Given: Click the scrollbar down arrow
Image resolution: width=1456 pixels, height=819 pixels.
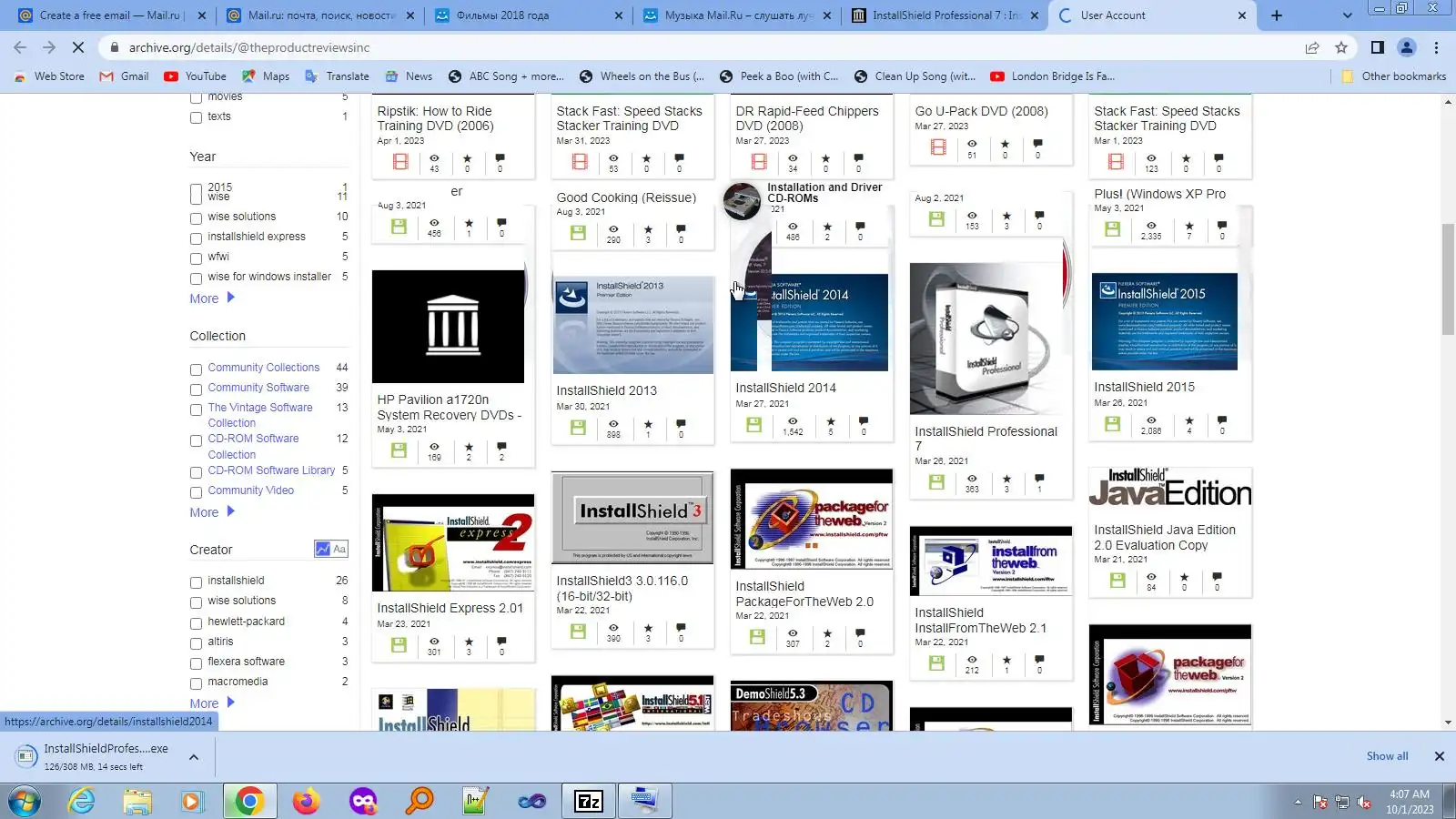Looking at the screenshot, I should point(1448,723).
